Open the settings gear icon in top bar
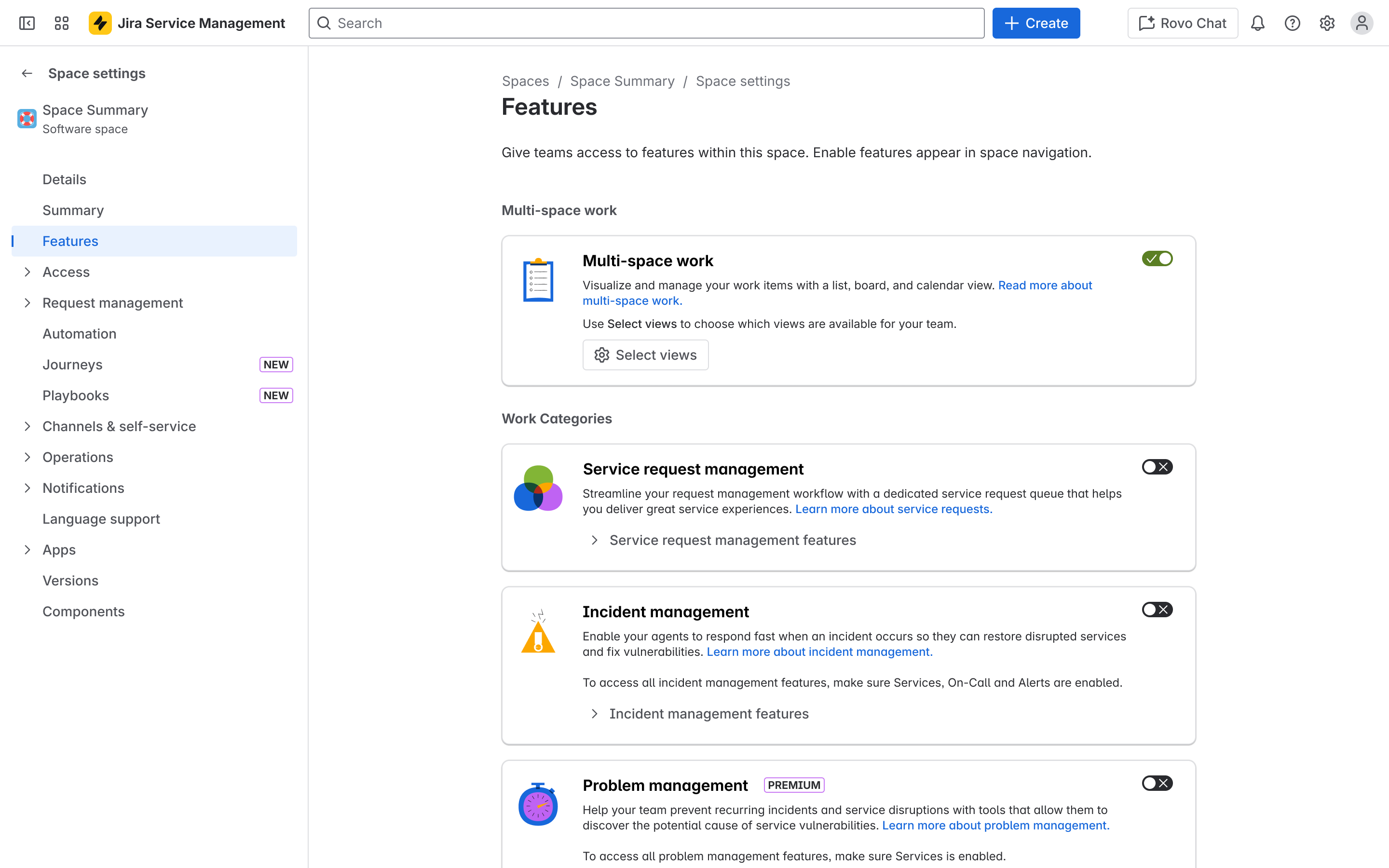This screenshot has width=1389, height=868. [x=1327, y=23]
